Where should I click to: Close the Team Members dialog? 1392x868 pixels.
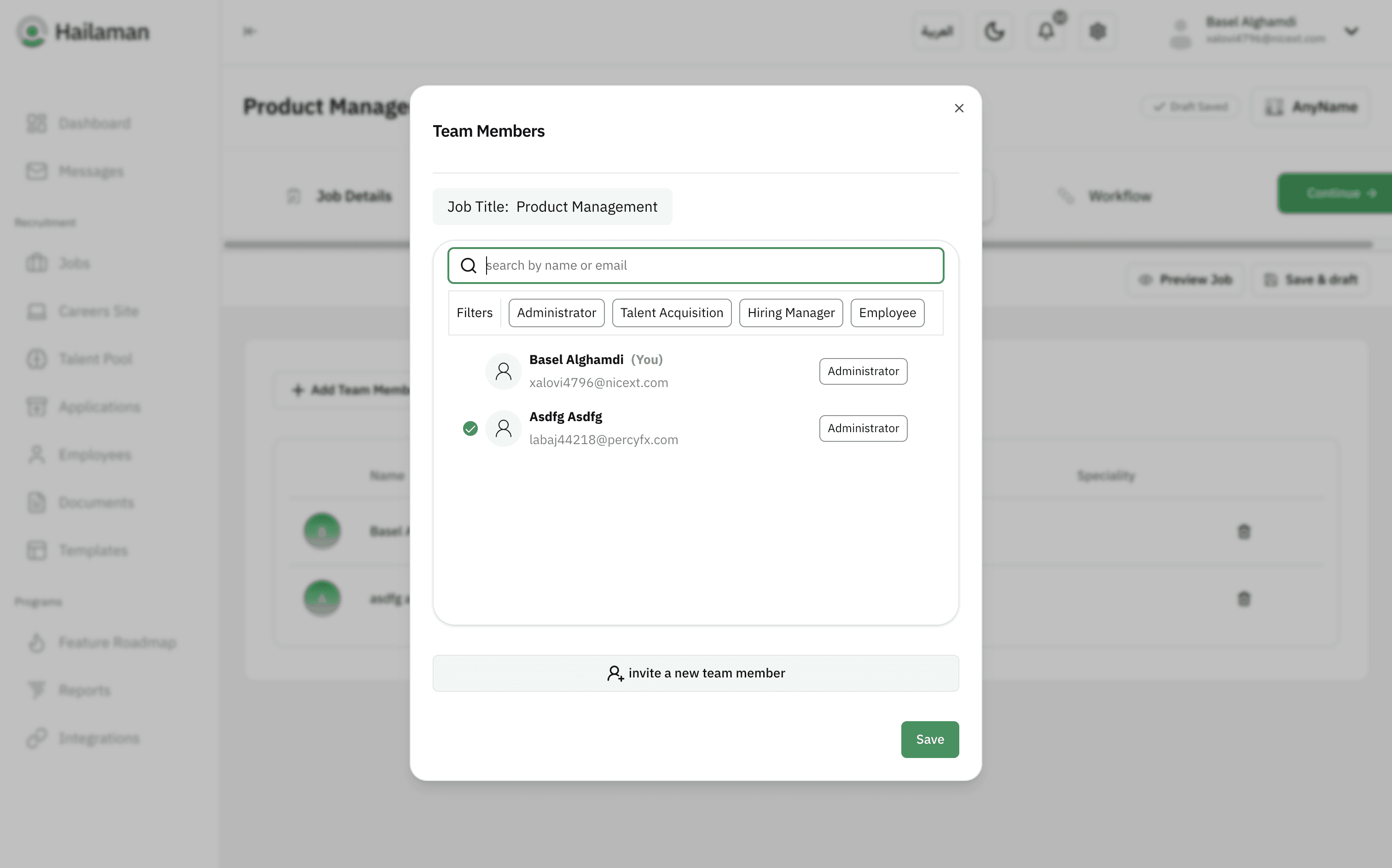pos(959,109)
